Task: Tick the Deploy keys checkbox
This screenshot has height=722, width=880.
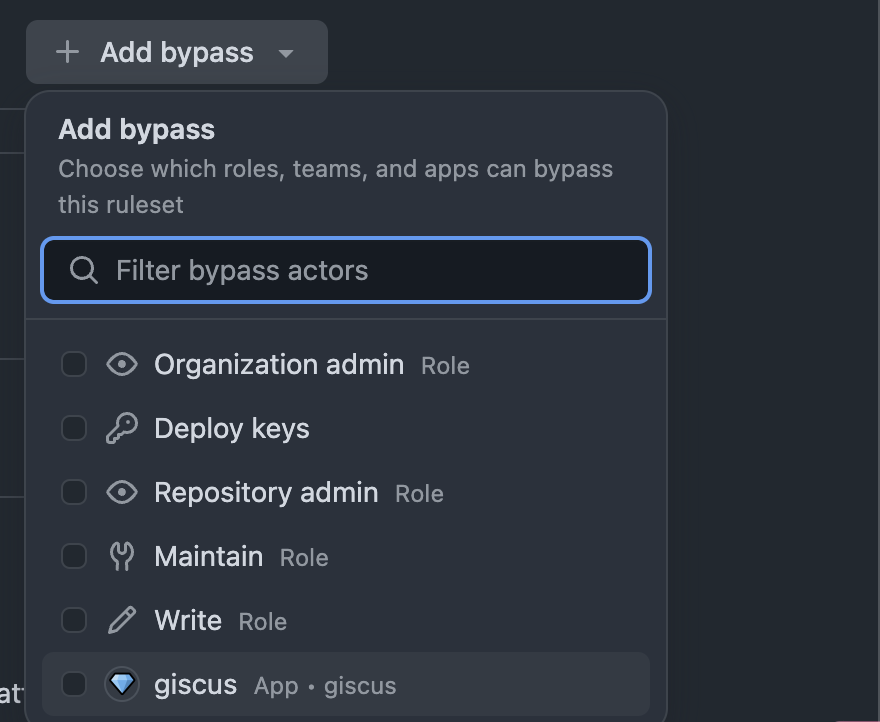Action: coord(74,428)
